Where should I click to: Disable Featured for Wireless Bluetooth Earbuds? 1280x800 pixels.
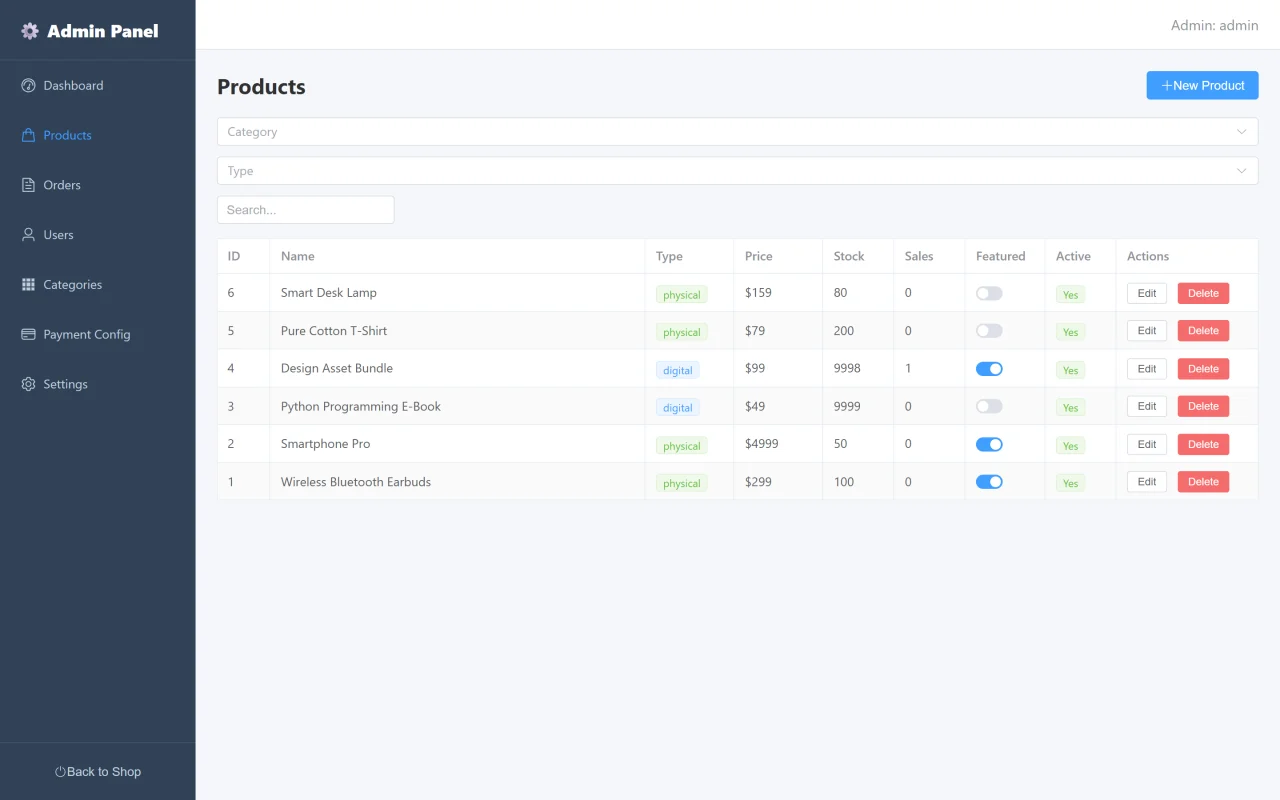989,482
